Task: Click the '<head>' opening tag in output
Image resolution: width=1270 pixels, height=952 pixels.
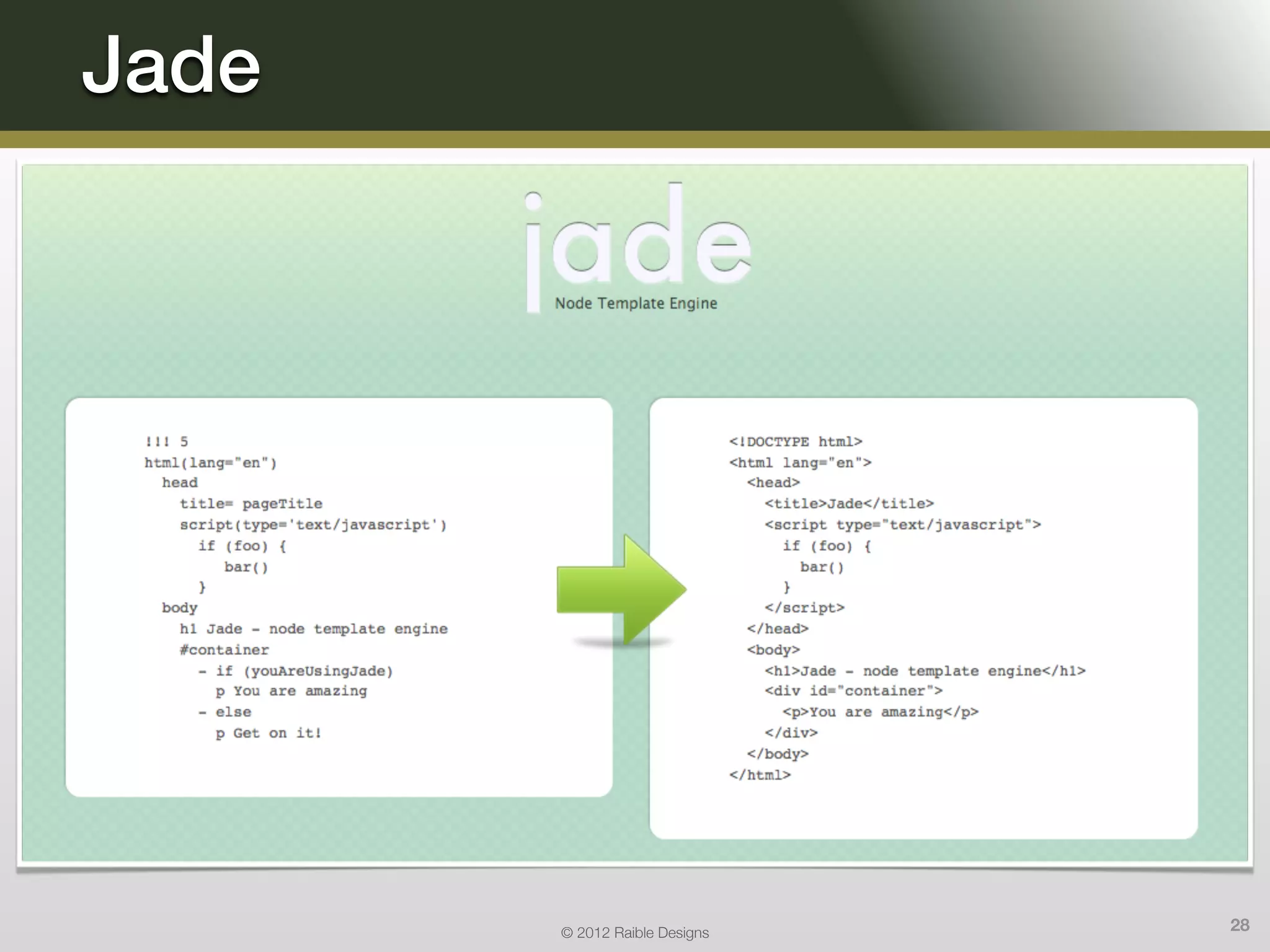Action: [774, 482]
